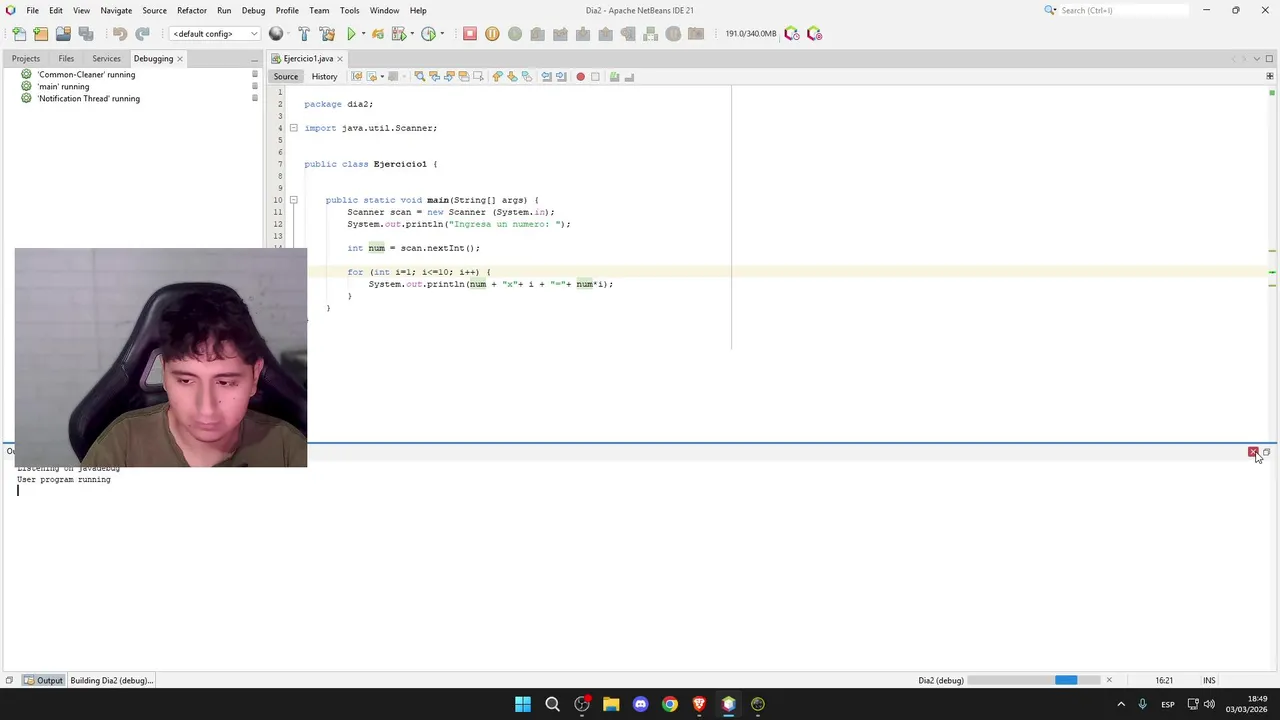Collapse code fold at main method line 10
This screenshot has height=720, width=1280.
(x=293, y=200)
